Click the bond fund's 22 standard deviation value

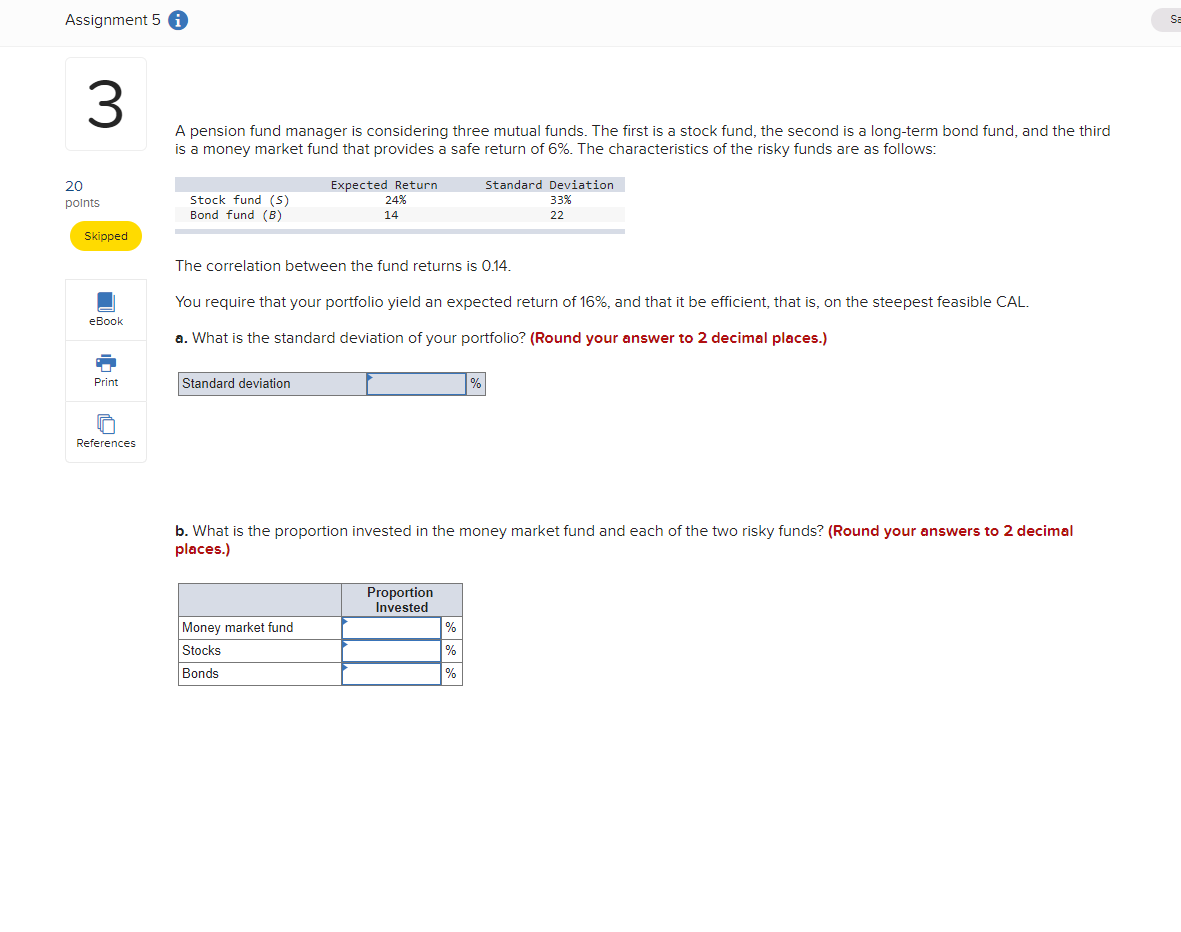(x=557, y=215)
